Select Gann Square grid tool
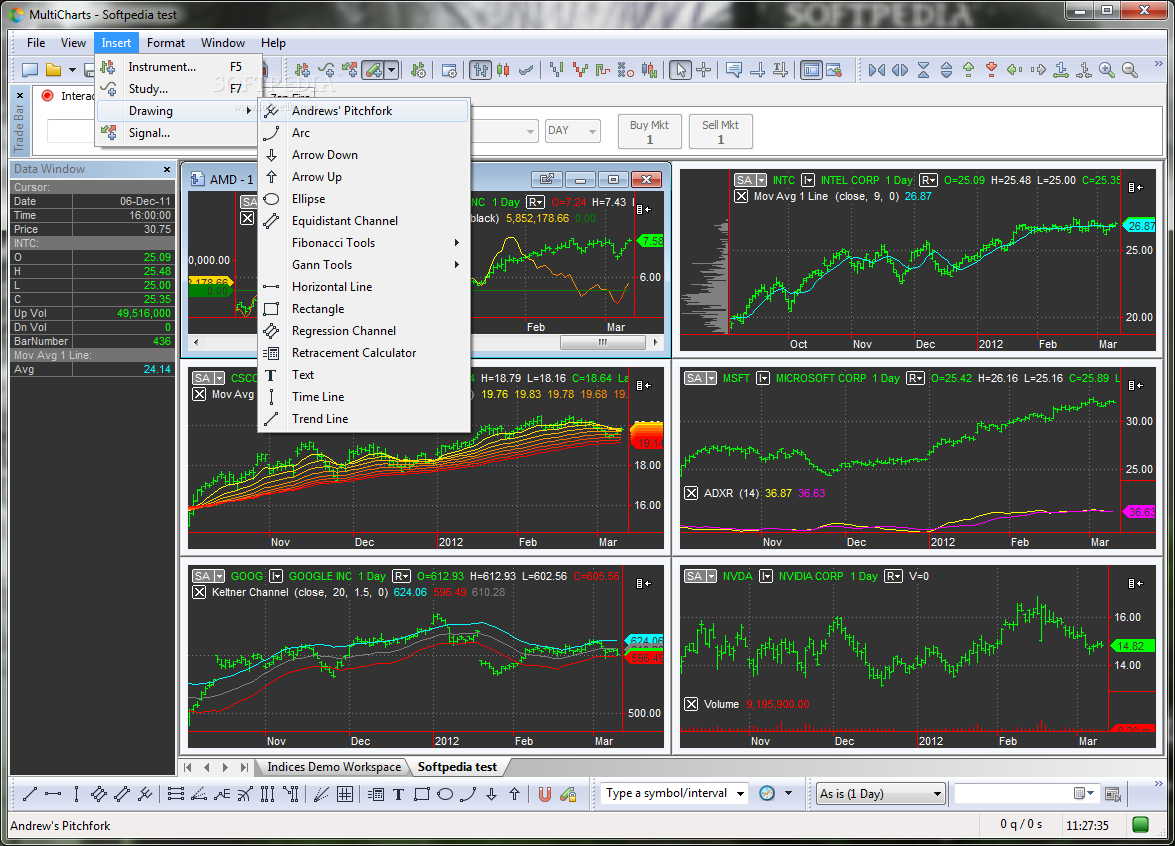The width and height of the screenshot is (1175, 846). click(x=345, y=794)
